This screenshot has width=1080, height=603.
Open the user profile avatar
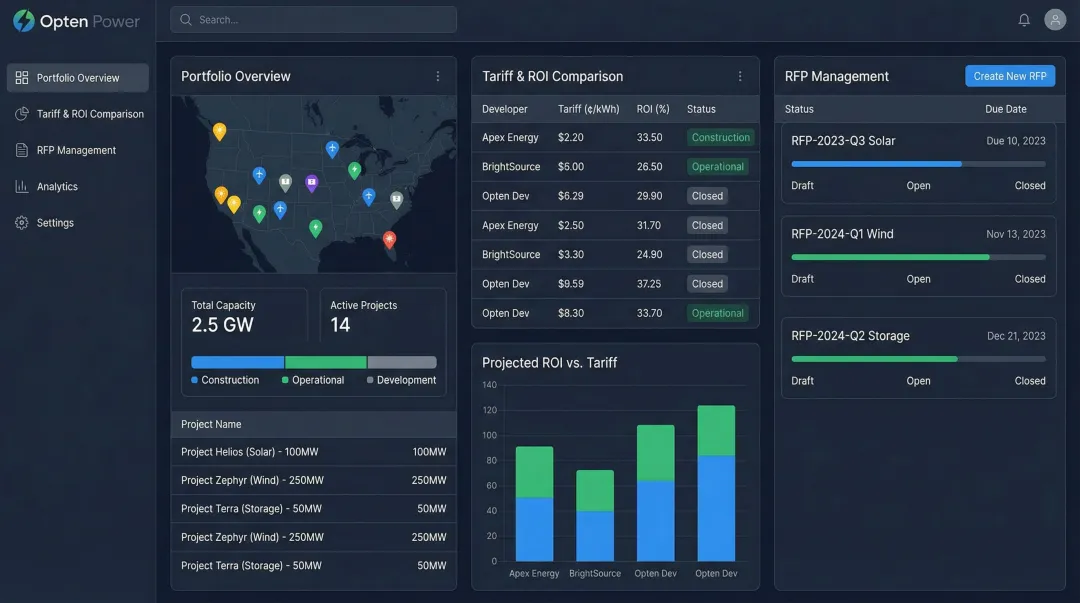[x=1054, y=19]
